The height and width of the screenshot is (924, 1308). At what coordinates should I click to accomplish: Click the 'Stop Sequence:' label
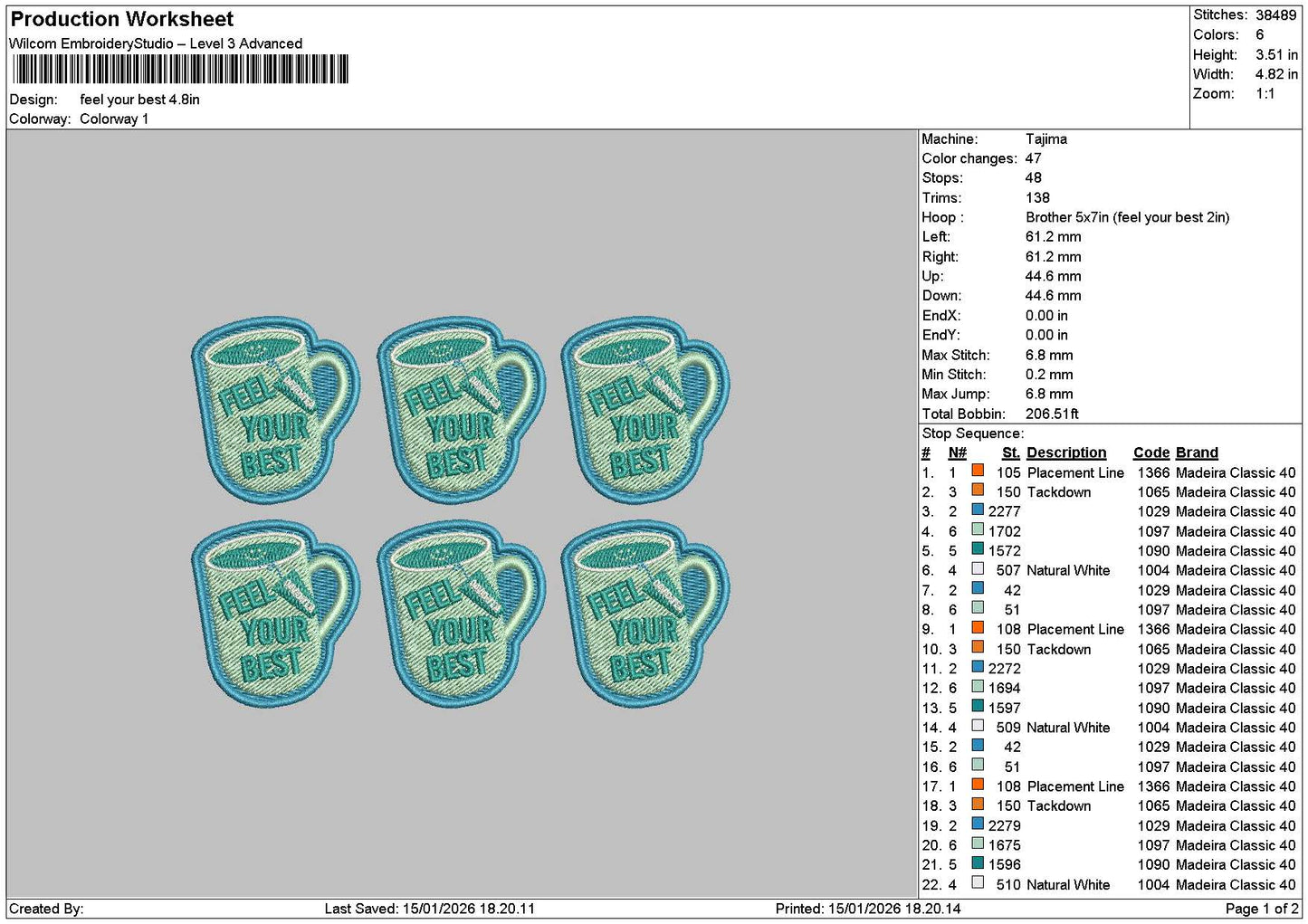click(973, 433)
